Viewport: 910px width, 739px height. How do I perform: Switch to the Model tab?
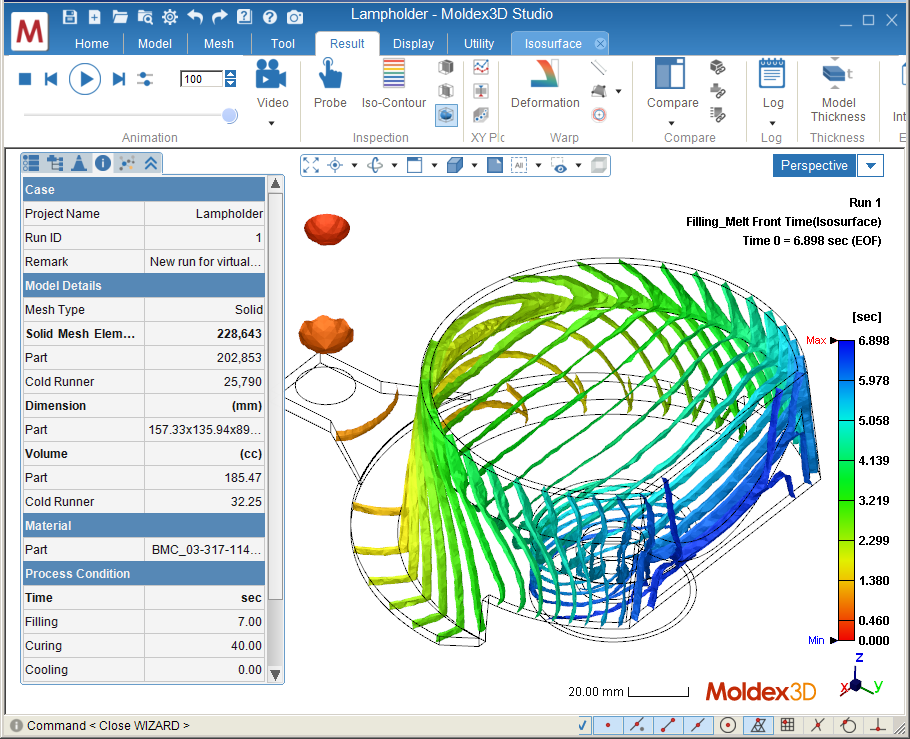click(155, 44)
